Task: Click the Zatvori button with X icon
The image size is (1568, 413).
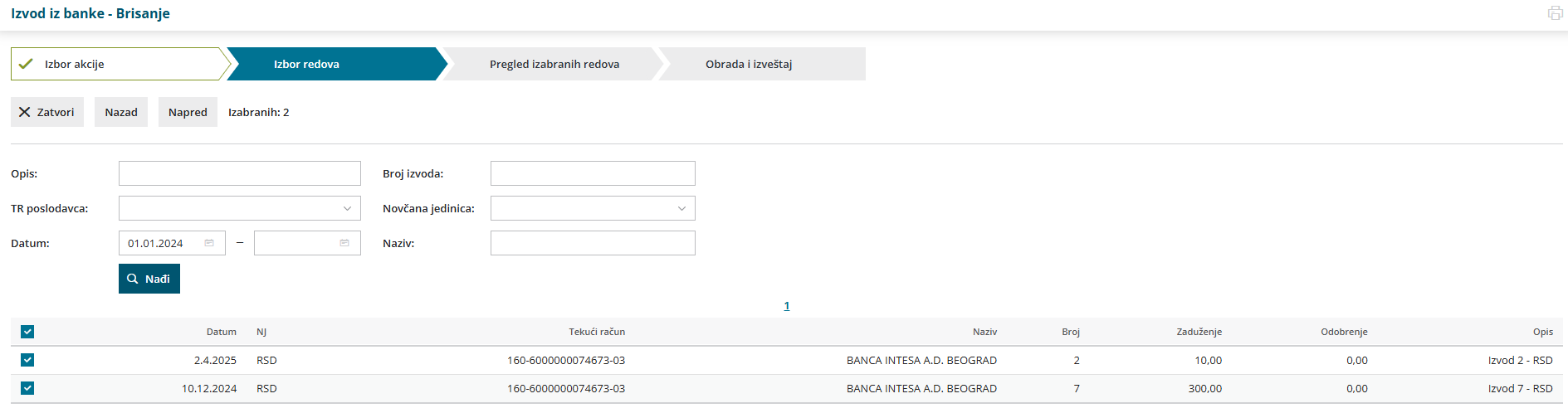Action: point(47,112)
